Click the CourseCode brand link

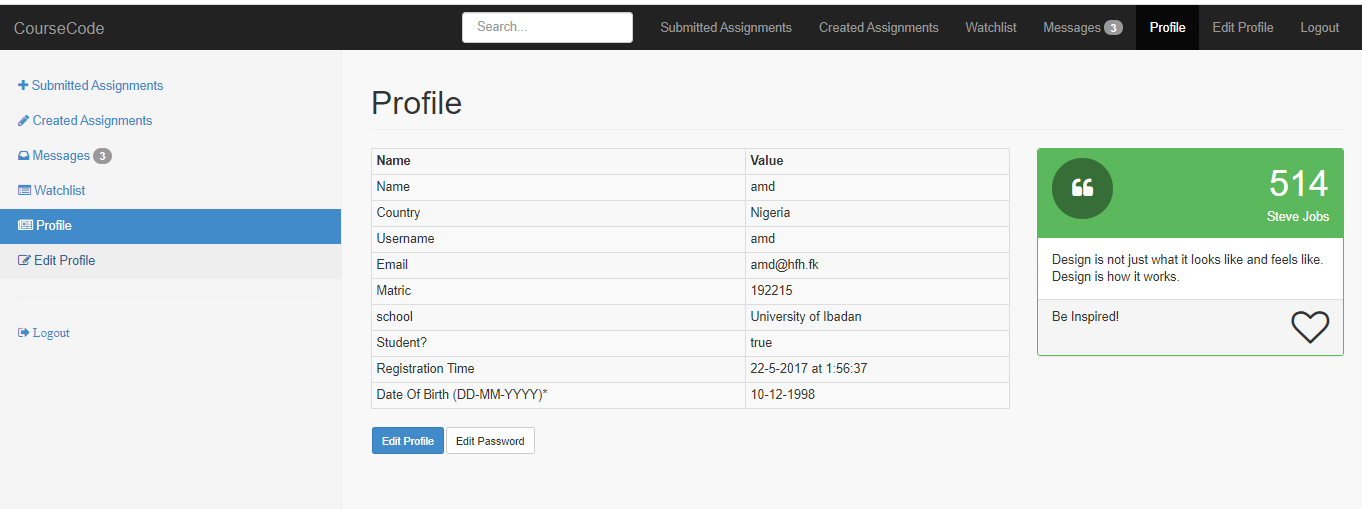tap(59, 28)
